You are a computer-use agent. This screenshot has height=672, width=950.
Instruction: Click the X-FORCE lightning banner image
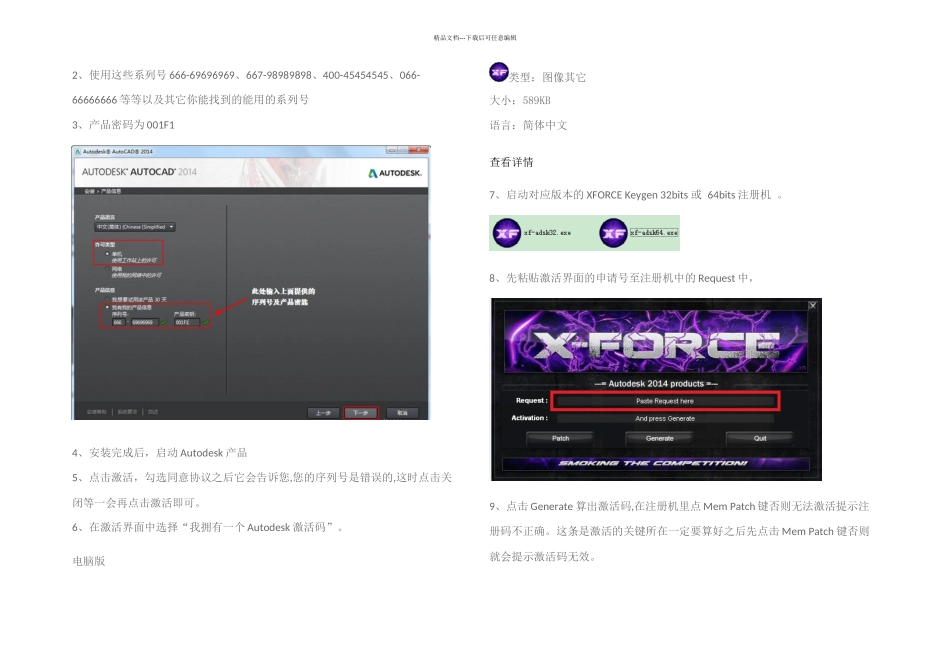point(656,342)
